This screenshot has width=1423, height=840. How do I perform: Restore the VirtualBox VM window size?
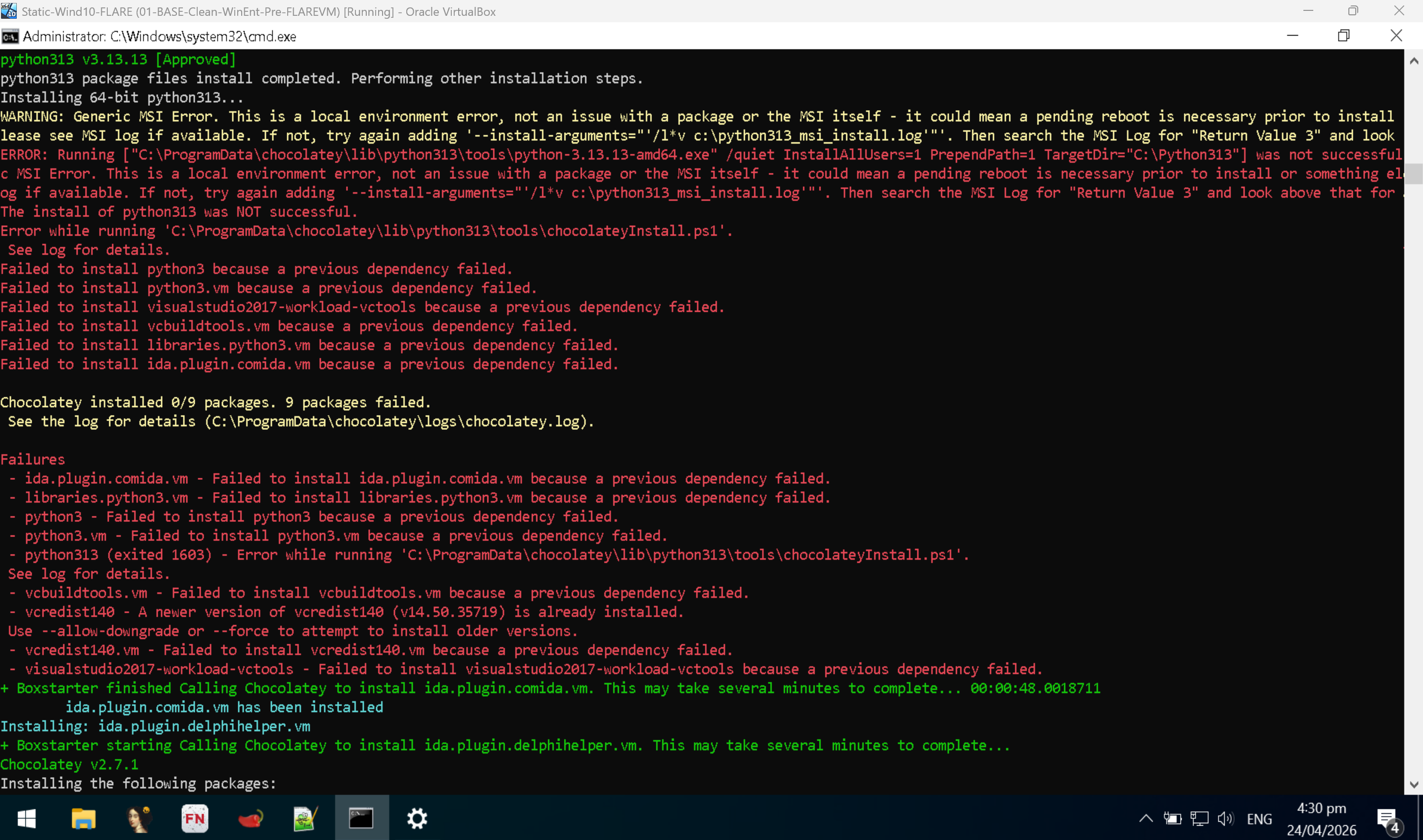pyautogui.click(x=1353, y=11)
